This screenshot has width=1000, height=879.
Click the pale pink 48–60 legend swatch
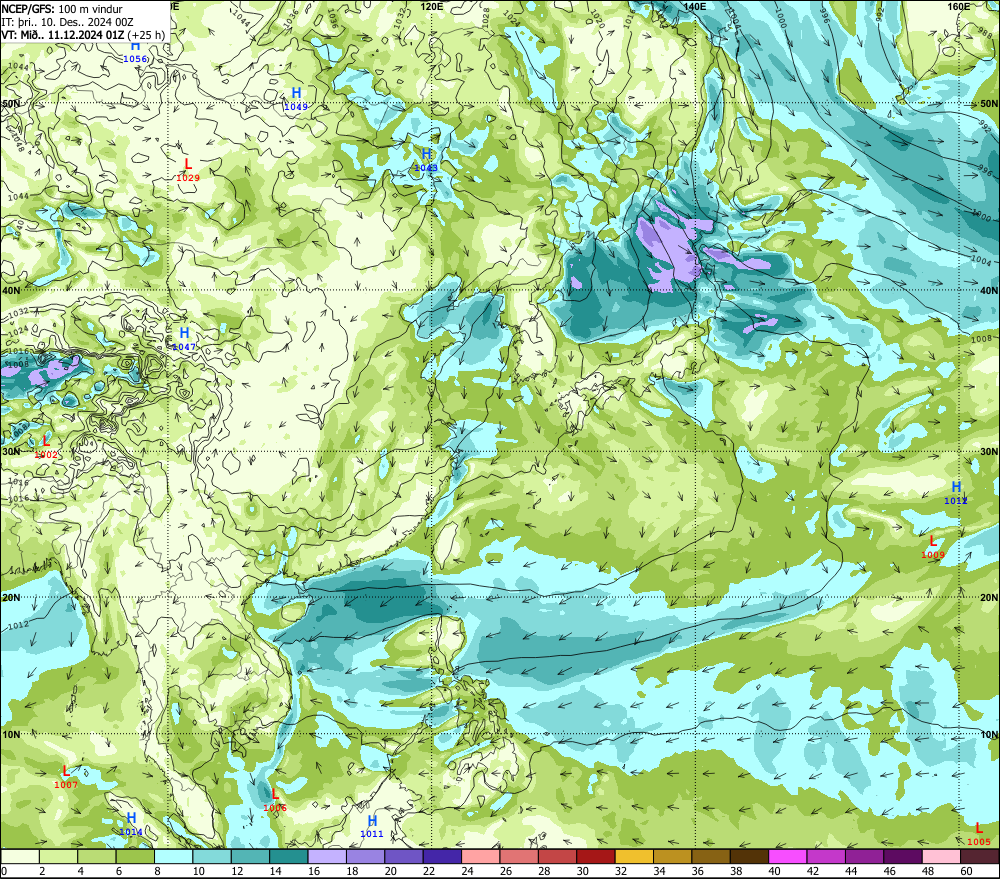pos(942,856)
